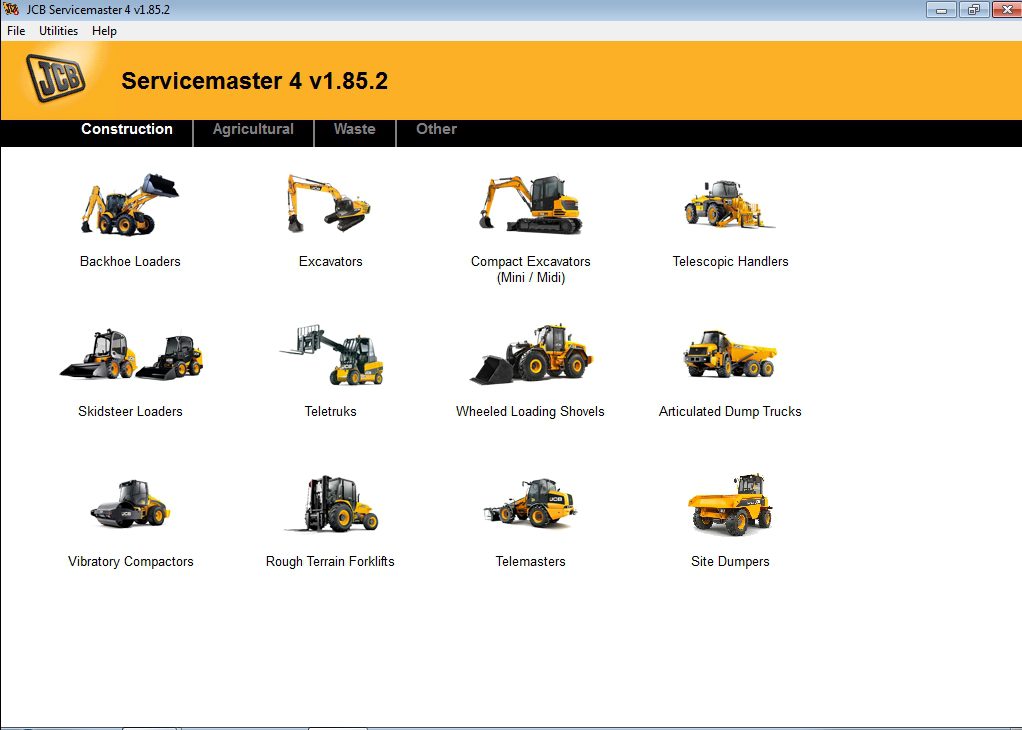Open the Articulated Dump Trucks category
Image resolution: width=1022 pixels, height=730 pixels.
click(x=730, y=355)
